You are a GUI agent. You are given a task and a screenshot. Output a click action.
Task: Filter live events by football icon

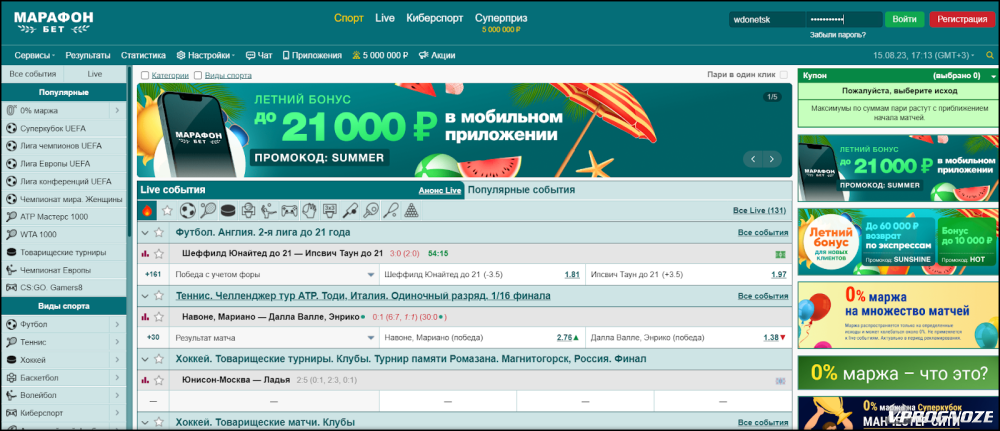(x=188, y=210)
